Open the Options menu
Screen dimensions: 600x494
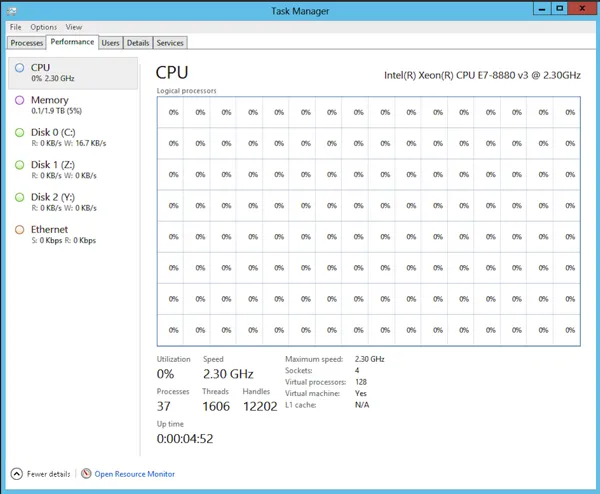pos(44,27)
